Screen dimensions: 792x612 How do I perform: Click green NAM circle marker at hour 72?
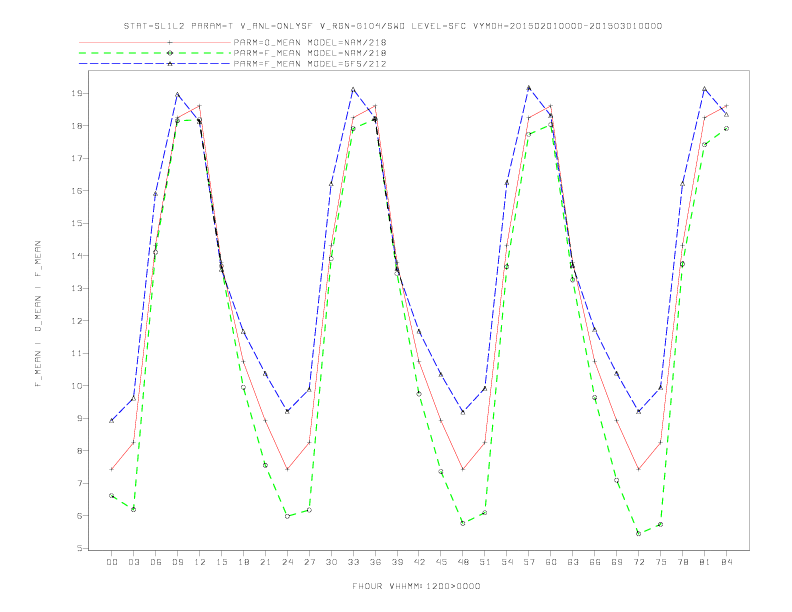(638, 533)
